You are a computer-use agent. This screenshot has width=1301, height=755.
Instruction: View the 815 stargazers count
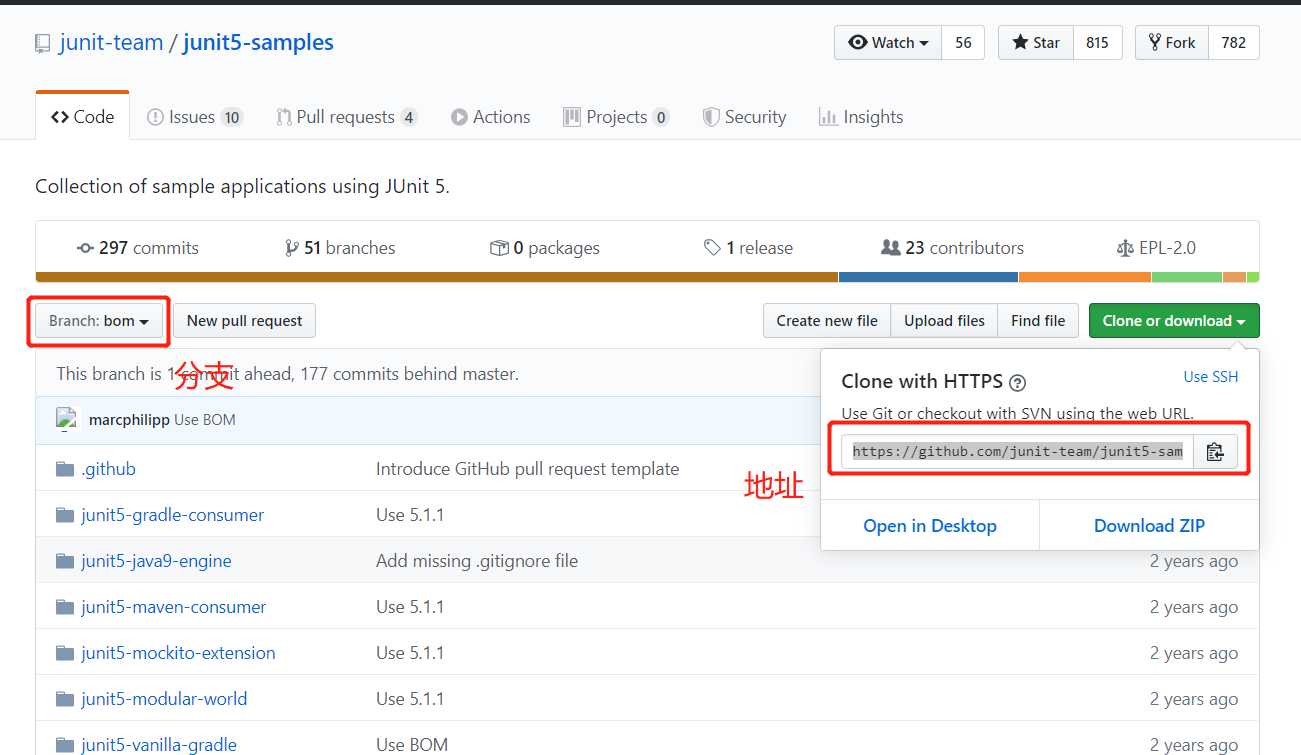click(x=1097, y=43)
